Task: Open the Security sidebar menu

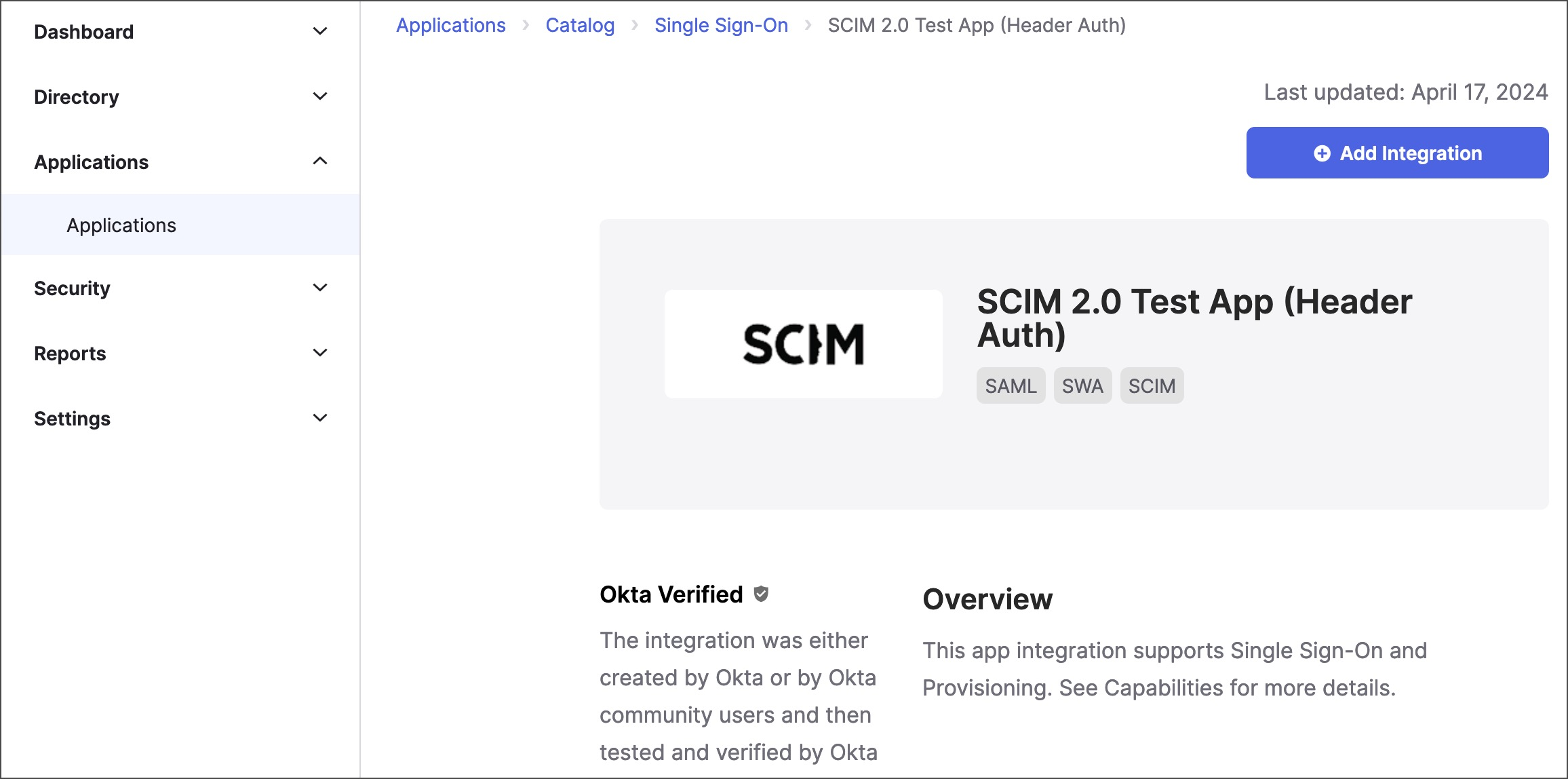Action: pos(72,288)
